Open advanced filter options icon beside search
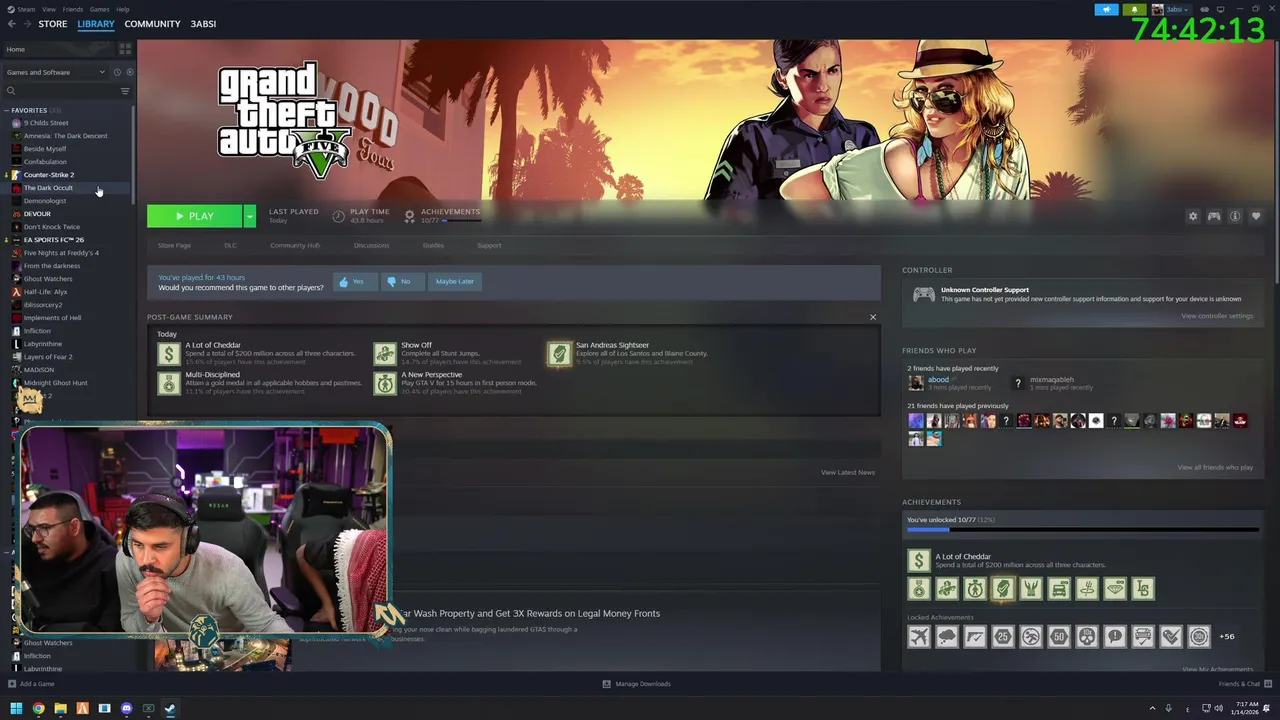 pos(125,91)
